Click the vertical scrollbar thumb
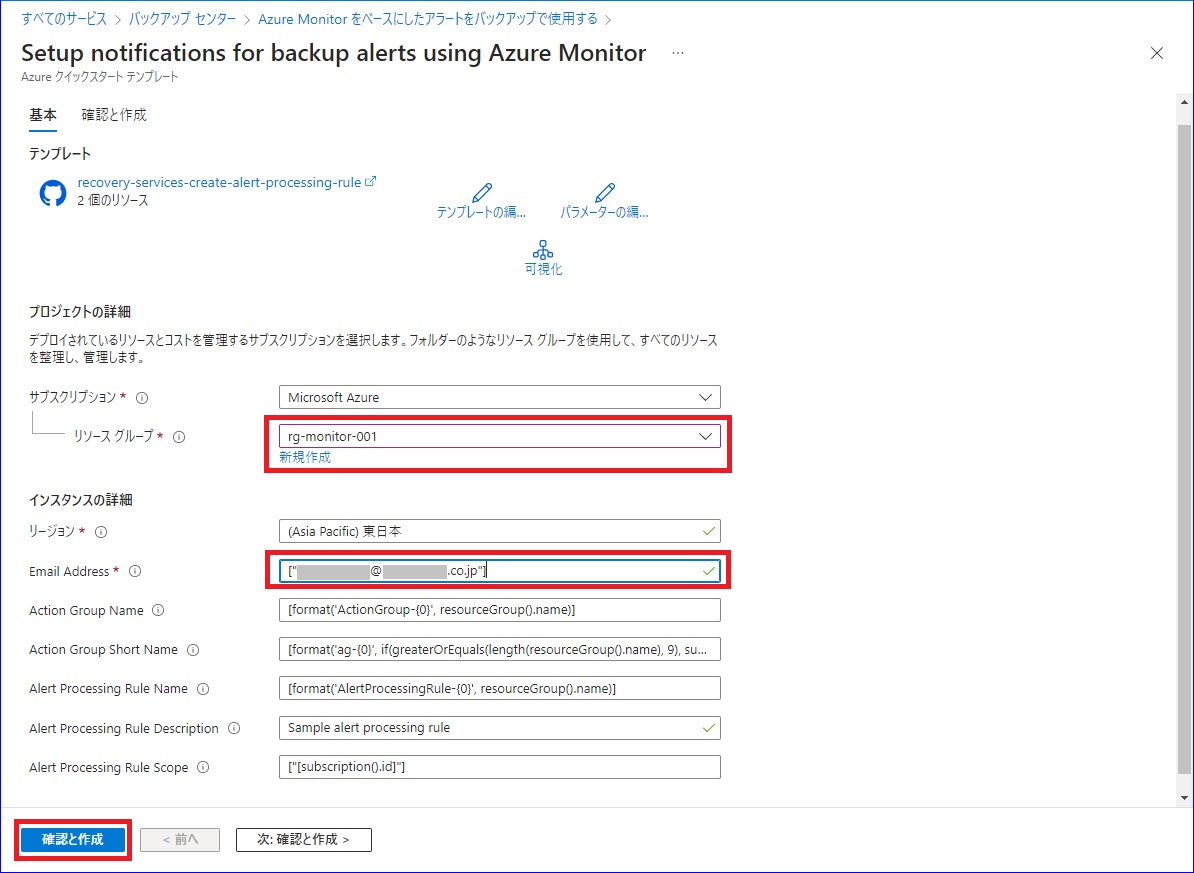This screenshot has width=1194, height=873. 1183,449
